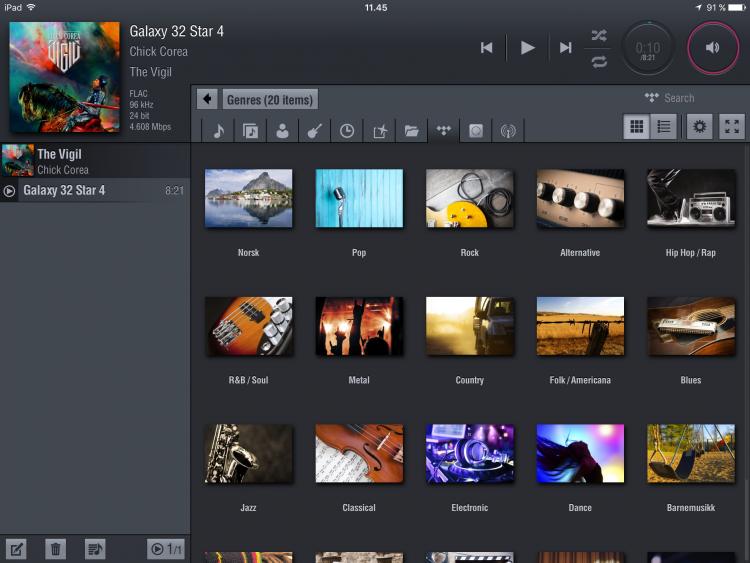
Task: Open the Internet radio antenna icon
Action: click(x=508, y=131)
